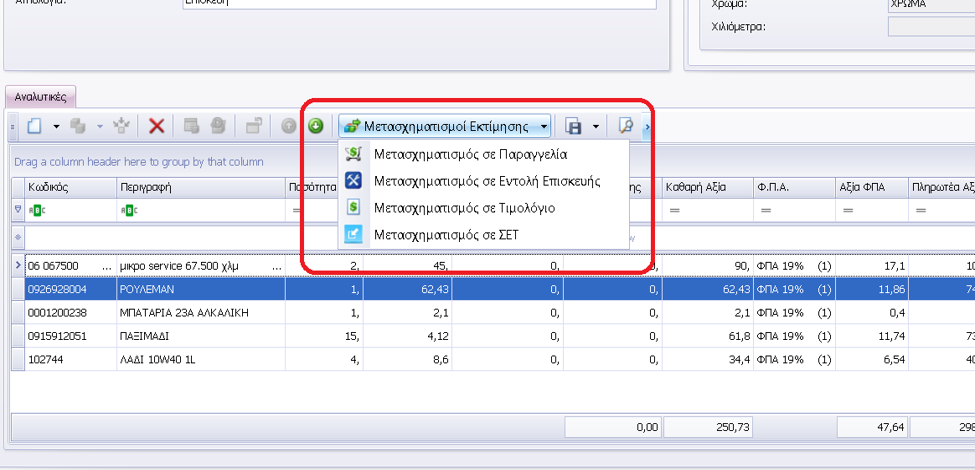Click the green move down arrow icon
This screenshot has width=975, height=470.
pos(316,126)
